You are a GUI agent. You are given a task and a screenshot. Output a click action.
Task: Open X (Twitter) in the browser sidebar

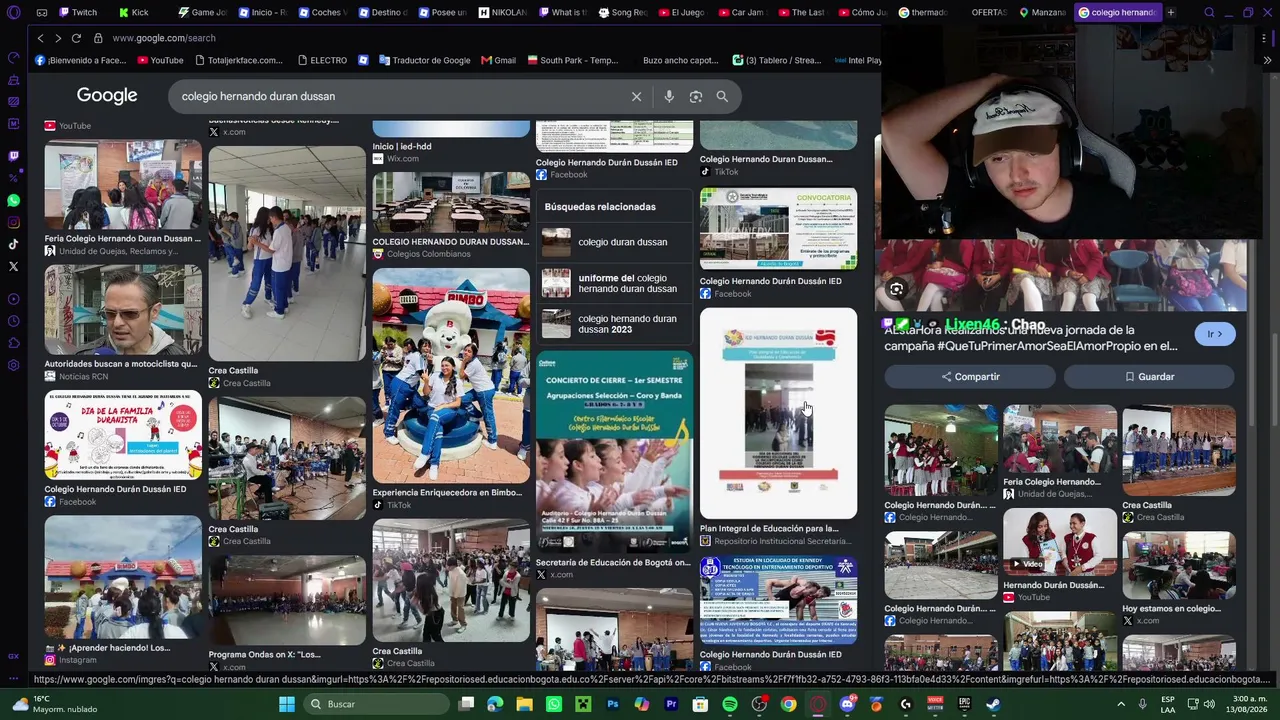(x=13, y=266)
